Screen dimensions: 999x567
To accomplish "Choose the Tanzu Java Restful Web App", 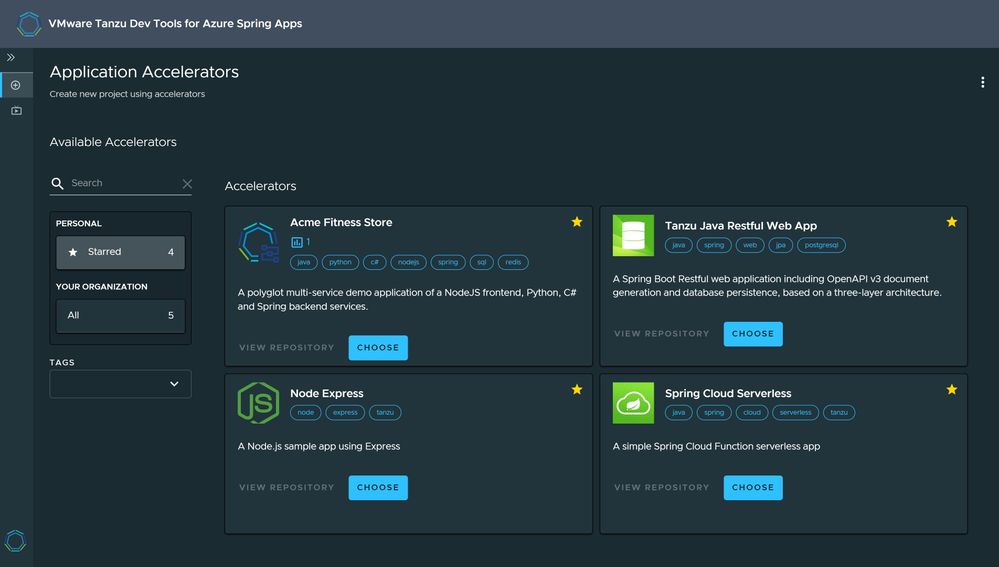I will pyautogui.click(x=752, y=334).
